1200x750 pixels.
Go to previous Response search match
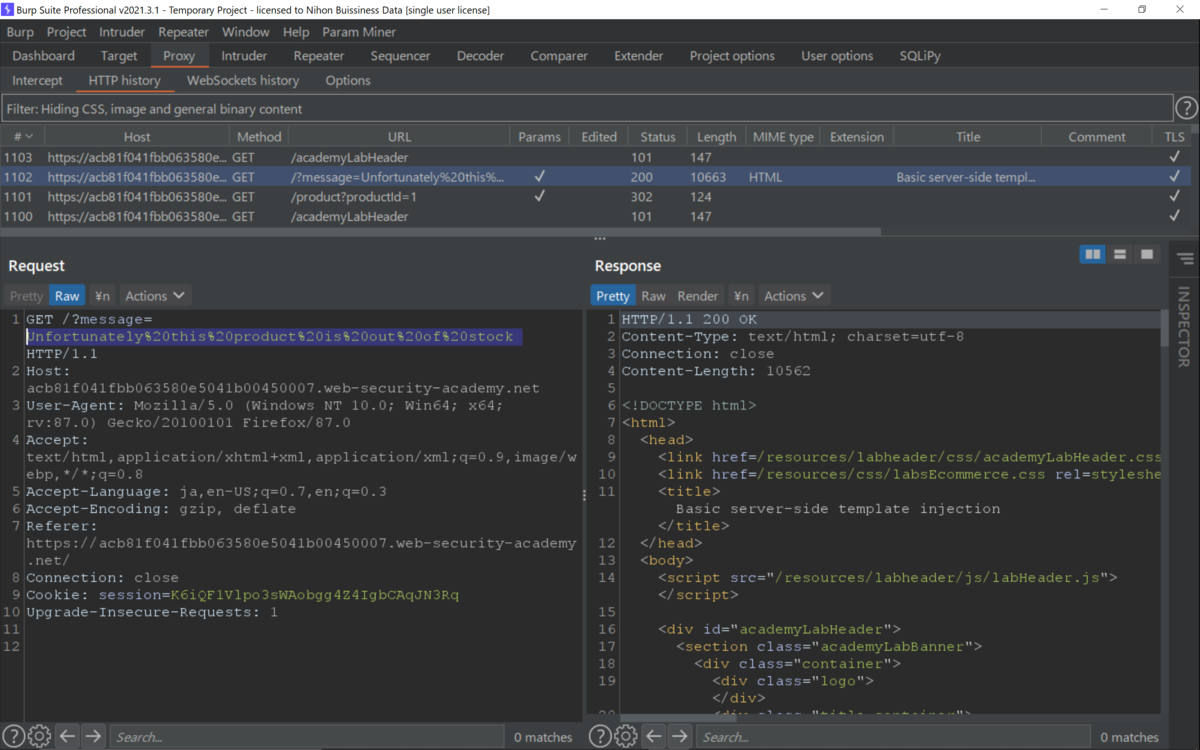[654, 737]
